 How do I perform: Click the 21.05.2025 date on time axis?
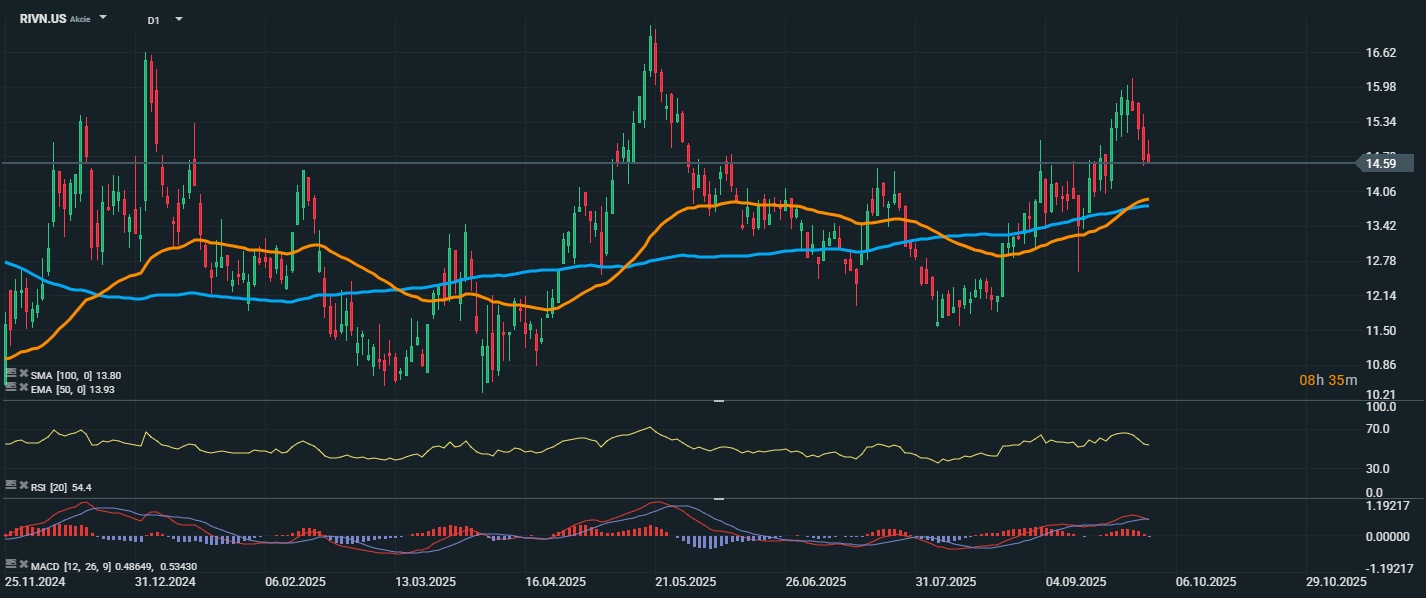685,581
